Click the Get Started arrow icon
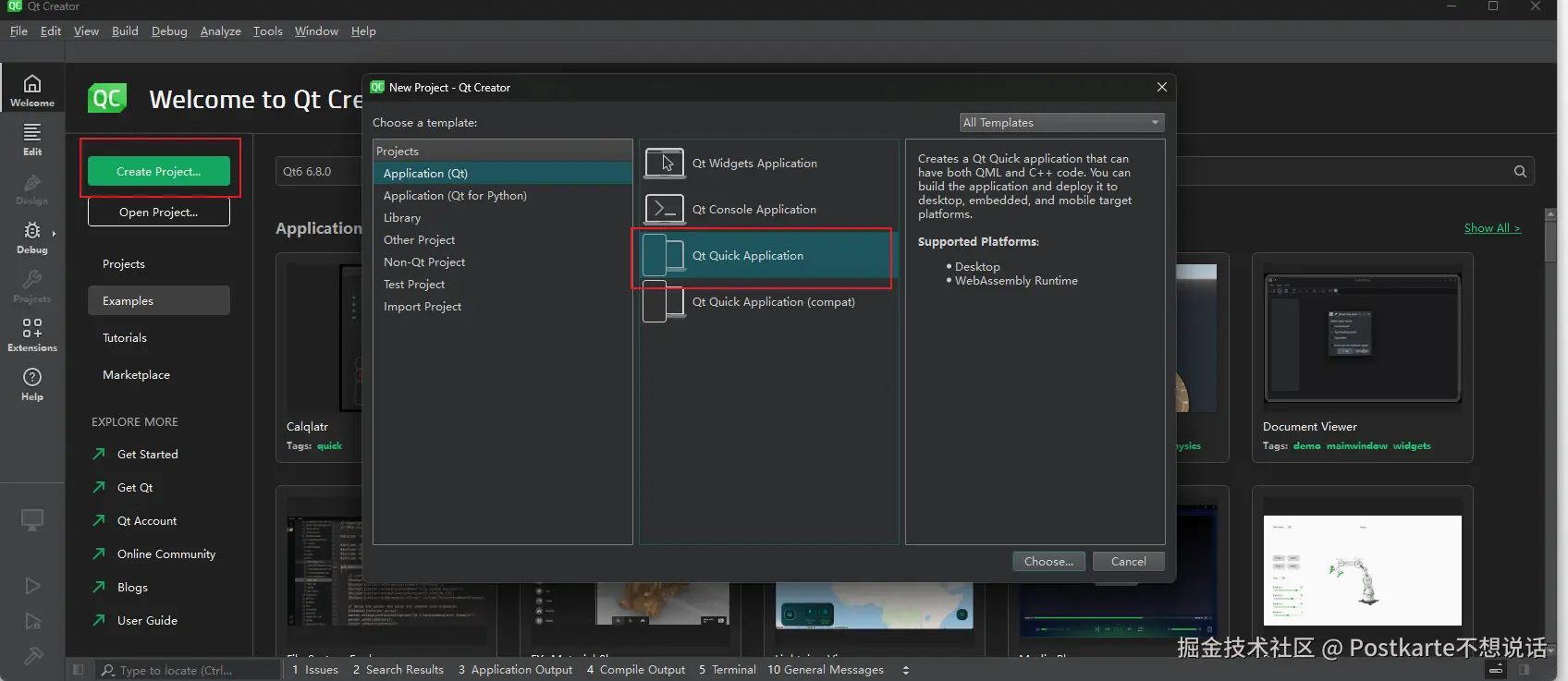 point(99,454)
